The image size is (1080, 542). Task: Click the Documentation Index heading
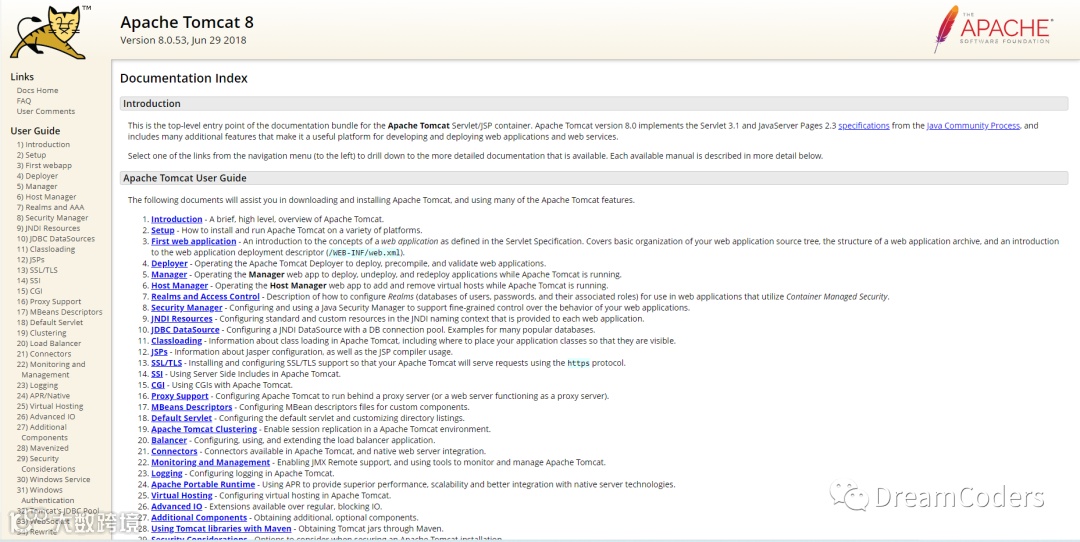184,79
